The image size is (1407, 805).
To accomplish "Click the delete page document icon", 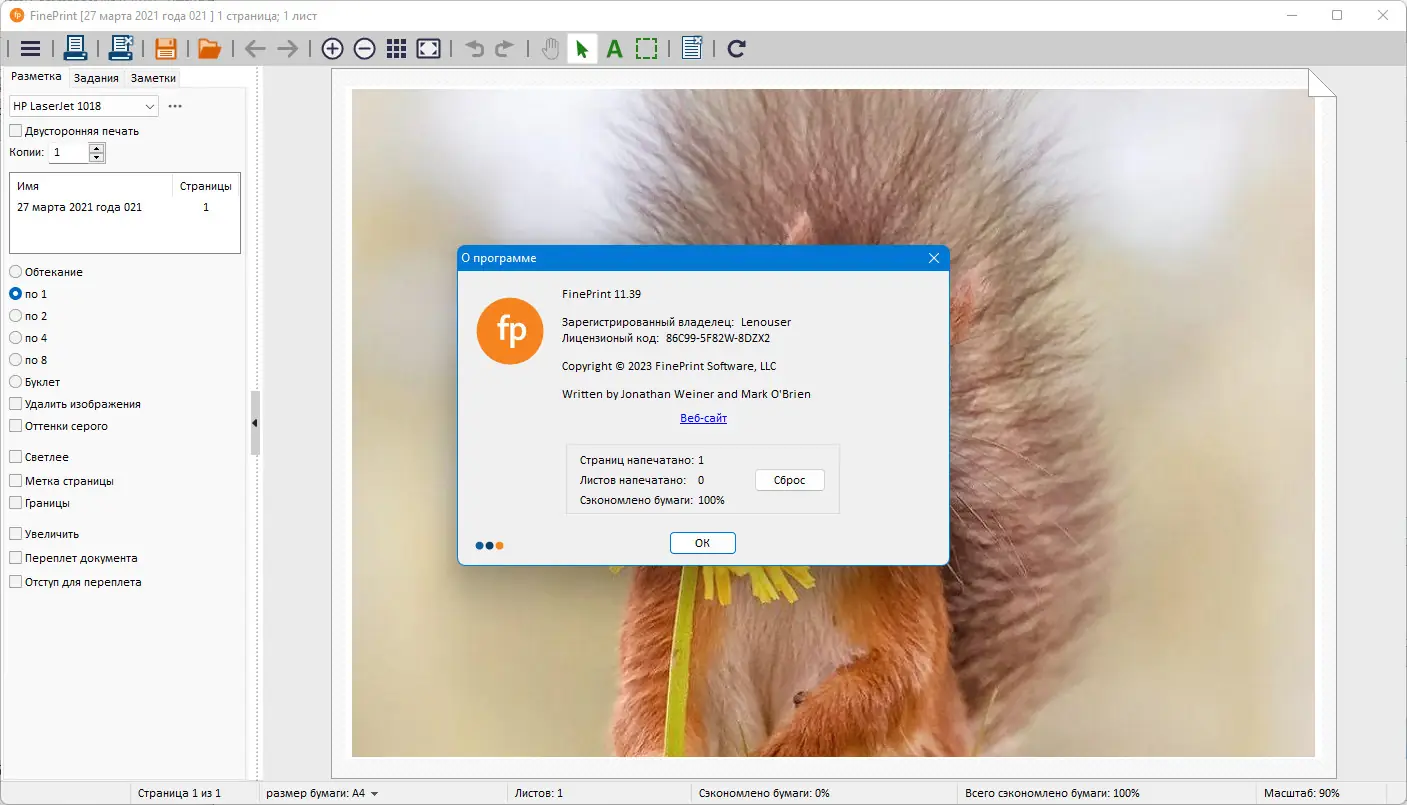I will [692, 48].
